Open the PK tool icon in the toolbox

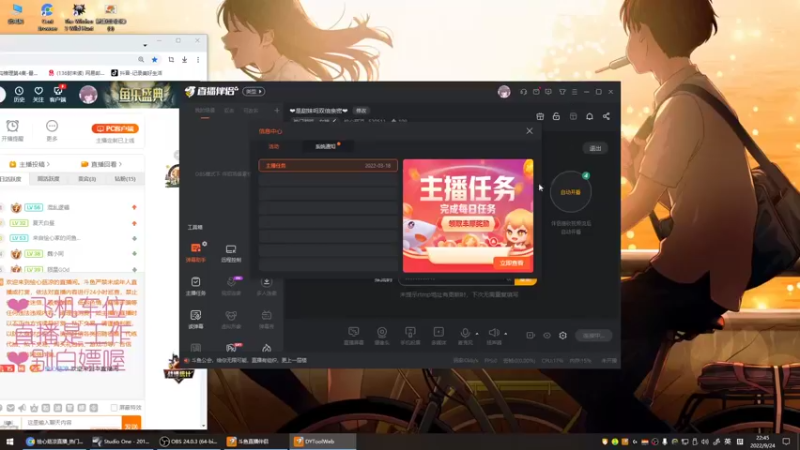tap(232, 348)
